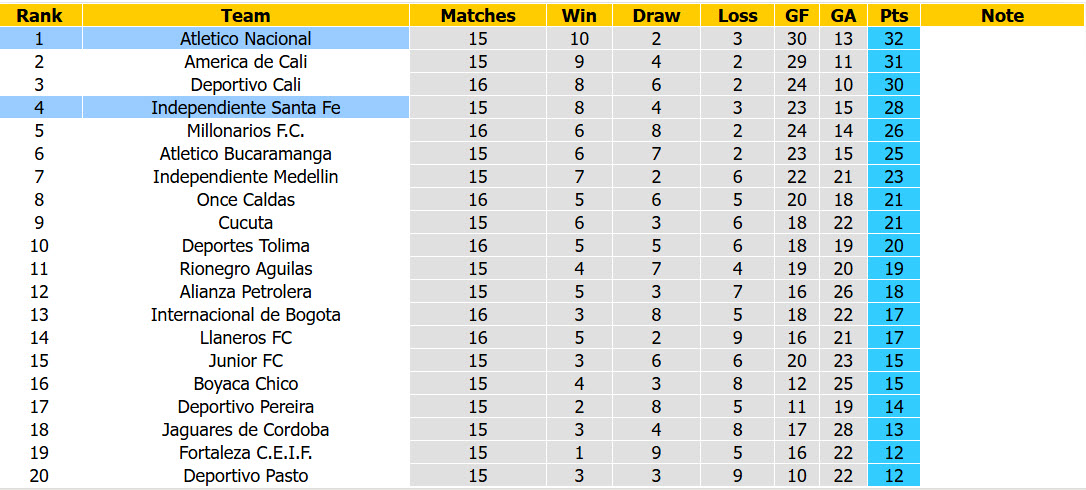This screenshot has height=490, width=1086.
Task: Select the Matches column header
Action: [478, 15]
